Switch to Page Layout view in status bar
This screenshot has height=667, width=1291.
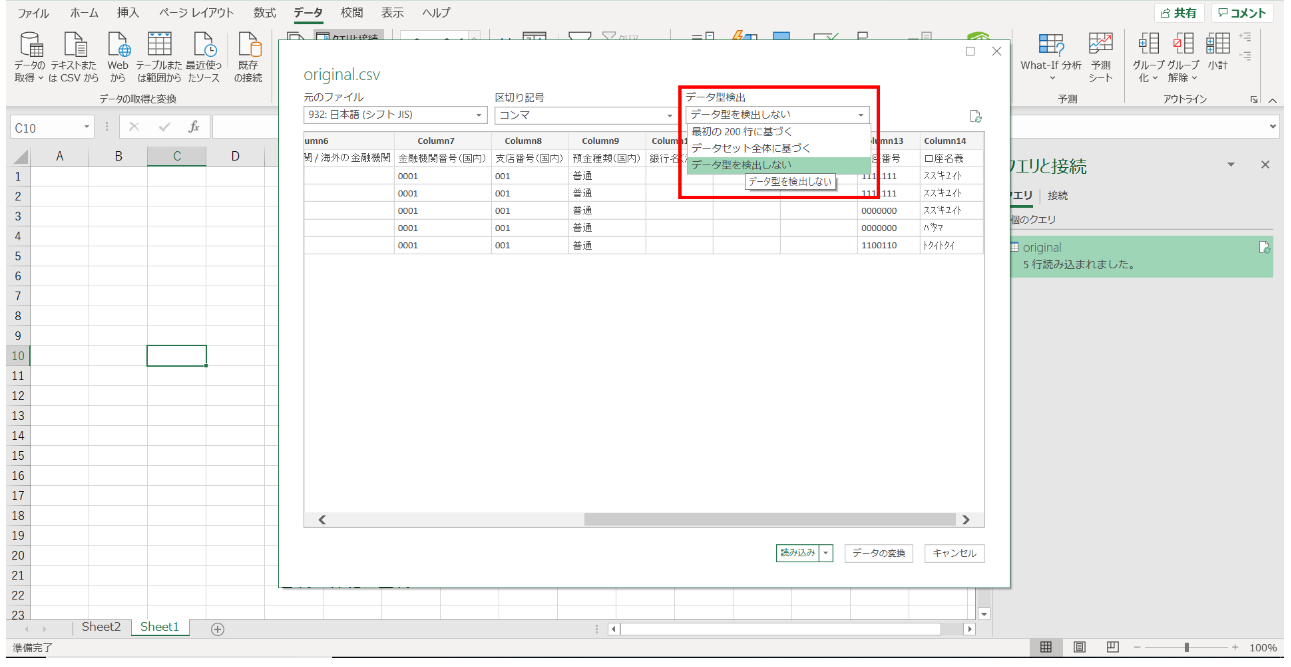pyautogui.click(x=1079, y=647)
